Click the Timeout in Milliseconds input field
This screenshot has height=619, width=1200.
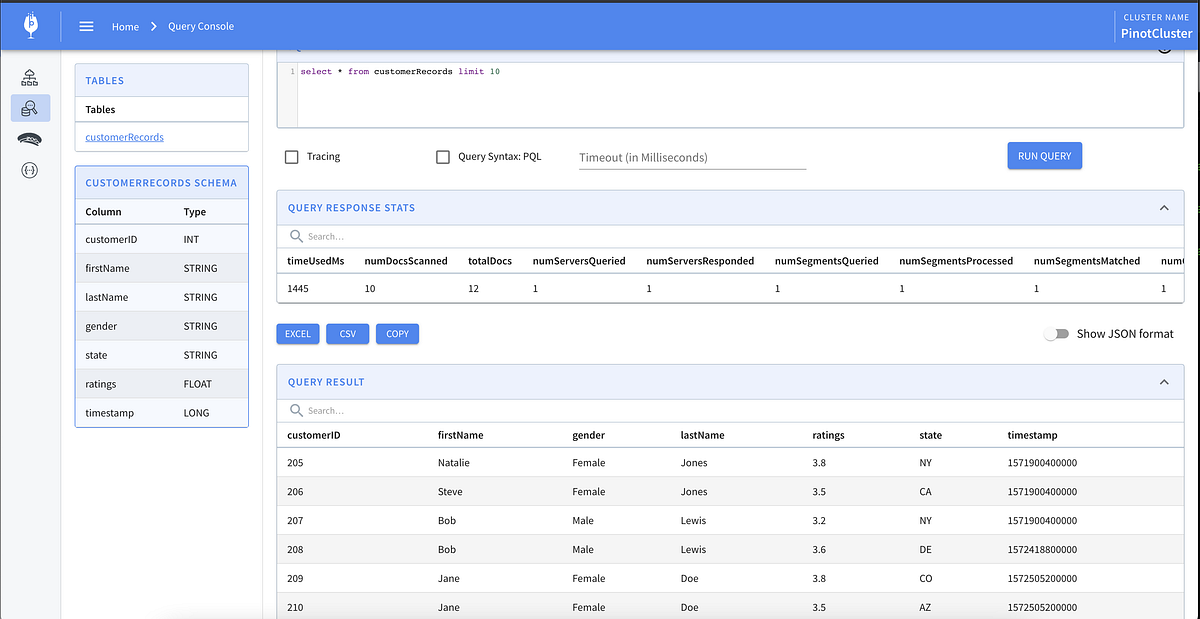[692, 157]
